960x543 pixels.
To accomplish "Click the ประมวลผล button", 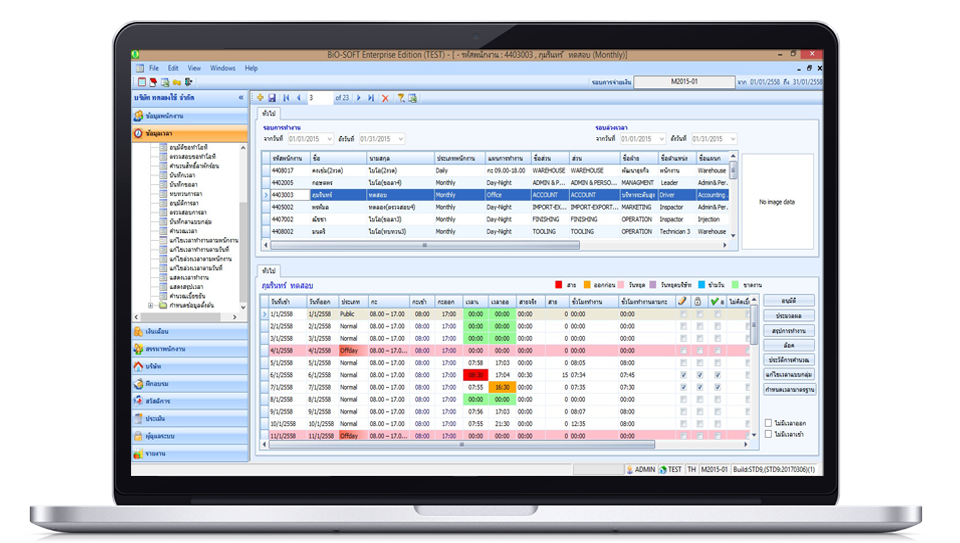I will pos(789,315).
